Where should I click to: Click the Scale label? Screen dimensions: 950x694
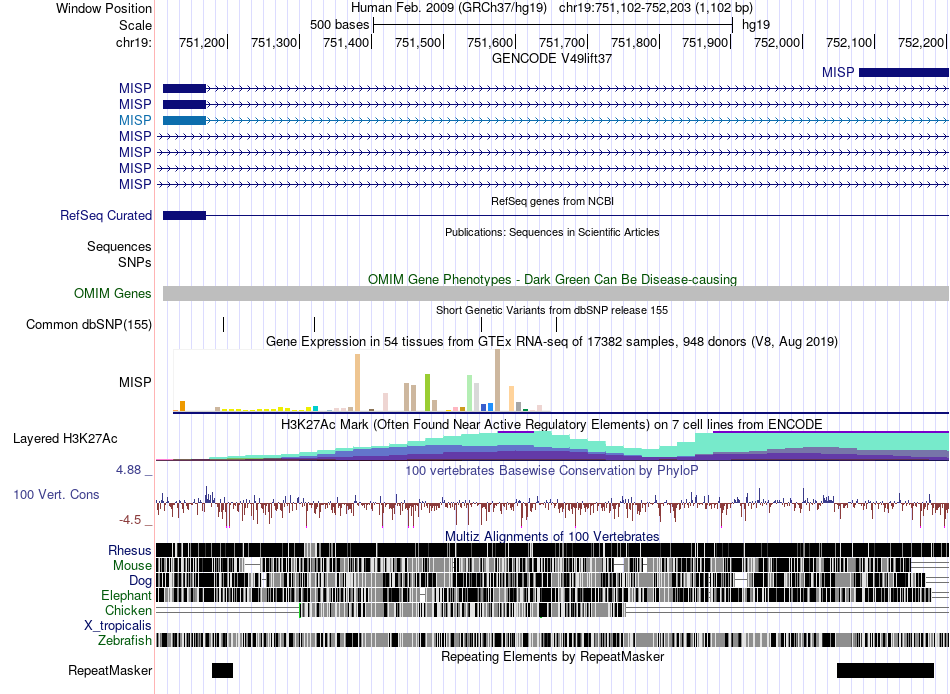pyautogui.click(x=135, y=25)
